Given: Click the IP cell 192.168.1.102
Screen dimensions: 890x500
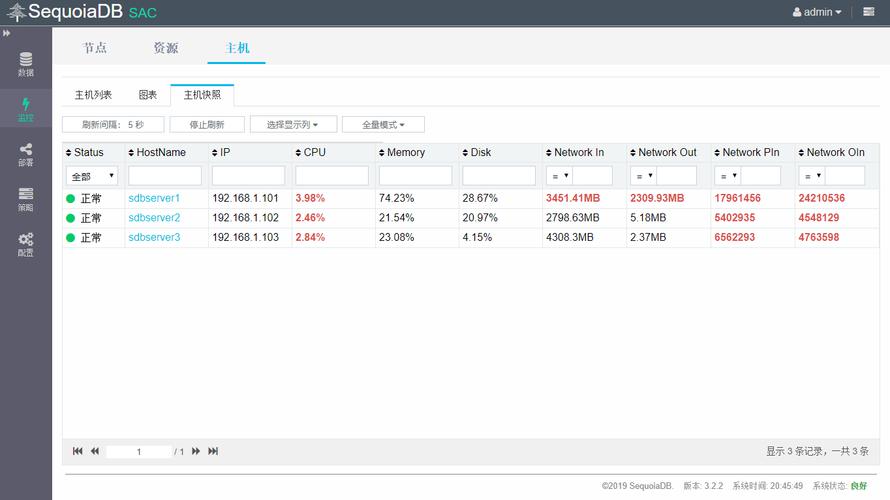Looking at the screenshot, I should [x=246, y=218].
